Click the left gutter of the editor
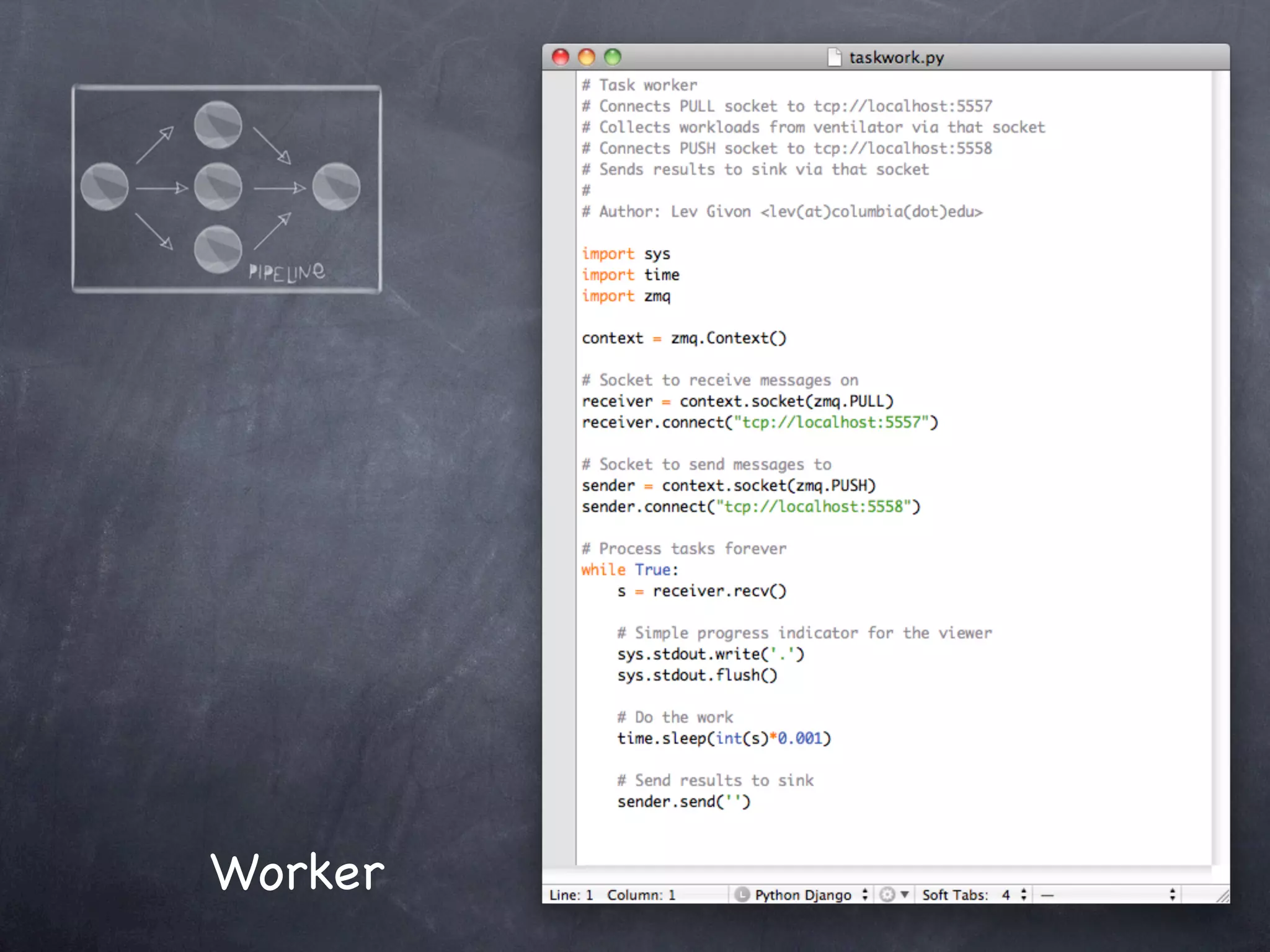 [559, 465]
